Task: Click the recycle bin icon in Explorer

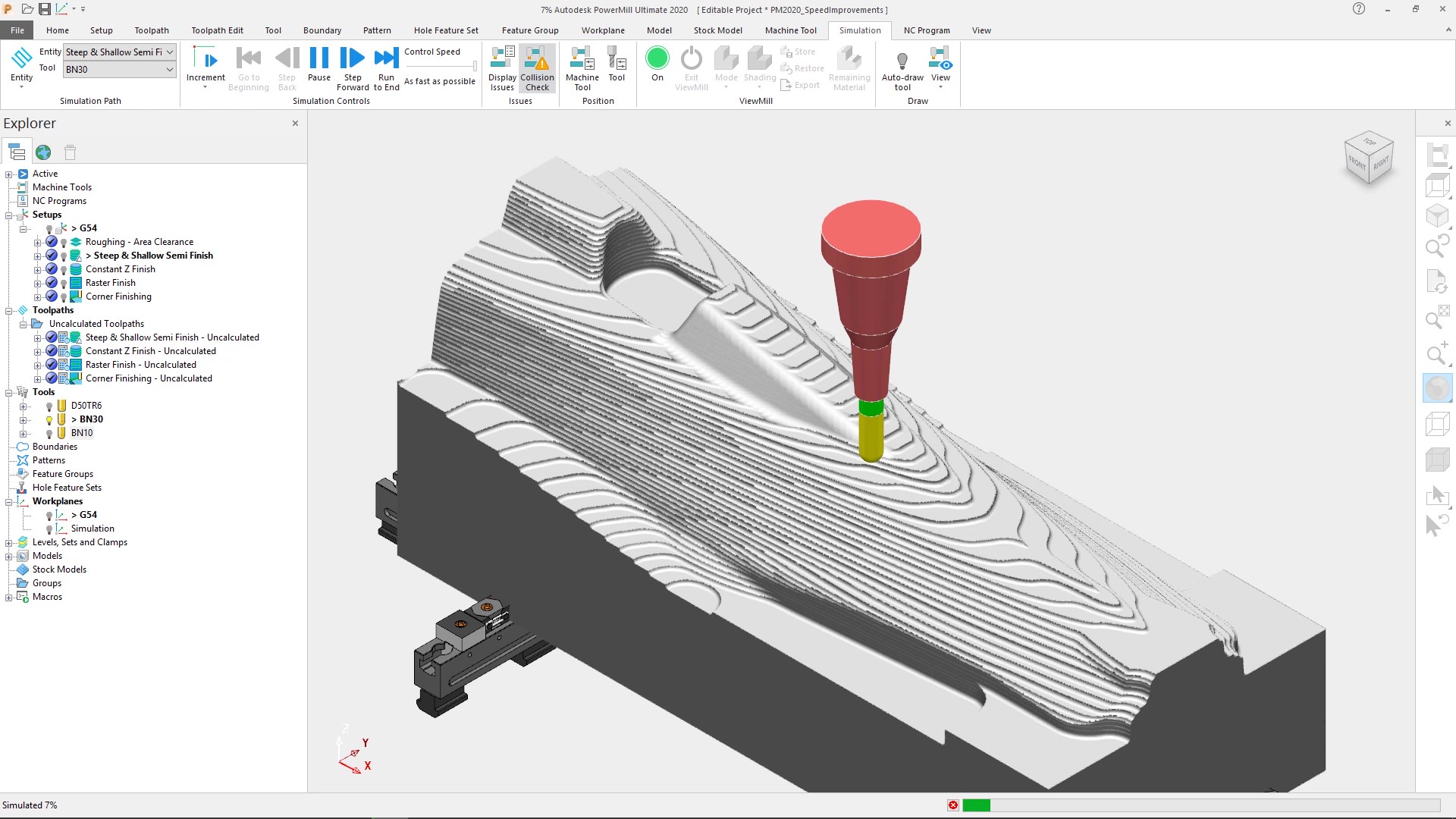Action: click(x=70, y=152)
